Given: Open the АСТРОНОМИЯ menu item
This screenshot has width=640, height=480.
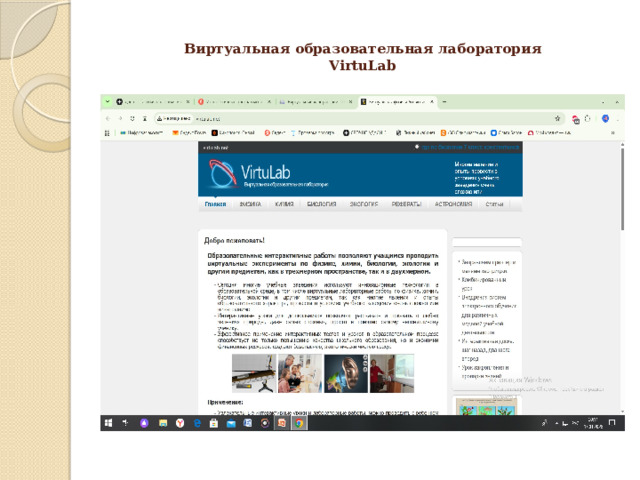Looking at the screenshot, I should [x=453, y=204].
